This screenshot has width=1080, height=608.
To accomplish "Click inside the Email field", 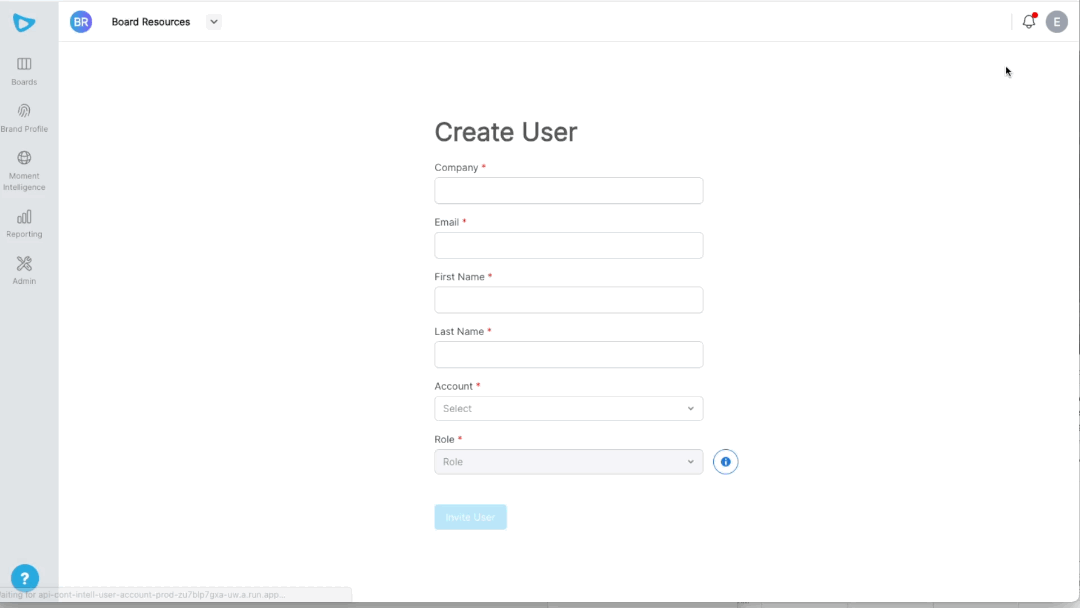I will click(x=568, y=245).
